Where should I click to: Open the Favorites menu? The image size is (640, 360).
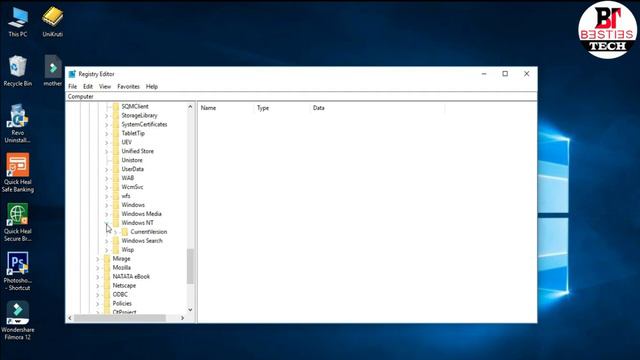[128, 87]
